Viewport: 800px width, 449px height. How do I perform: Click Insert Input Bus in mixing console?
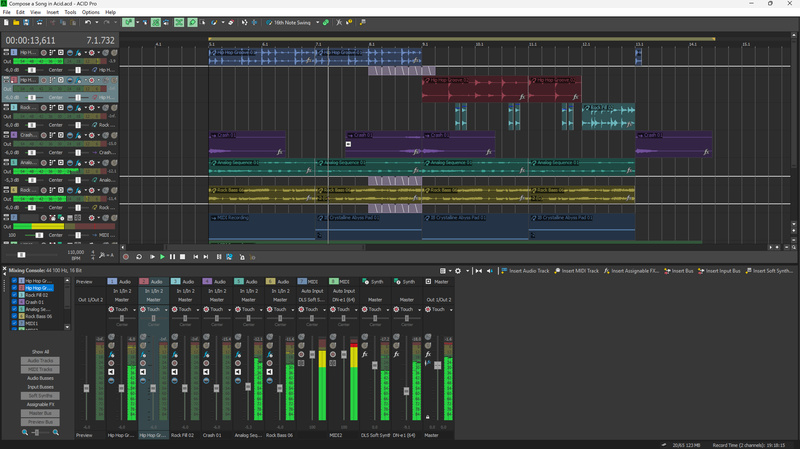click(x=719, y=271)
